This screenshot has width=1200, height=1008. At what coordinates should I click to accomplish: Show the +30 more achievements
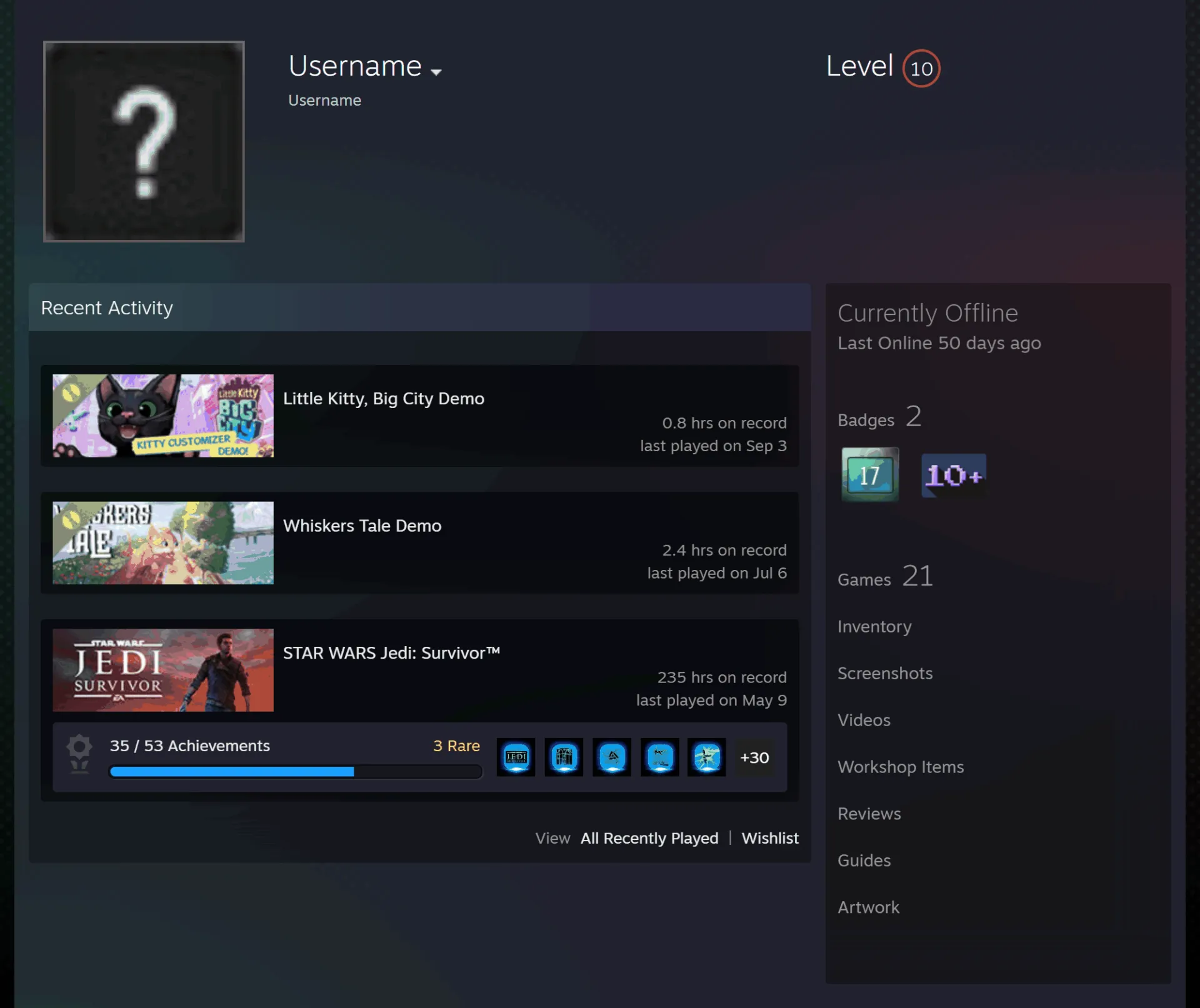pos(754,757)
